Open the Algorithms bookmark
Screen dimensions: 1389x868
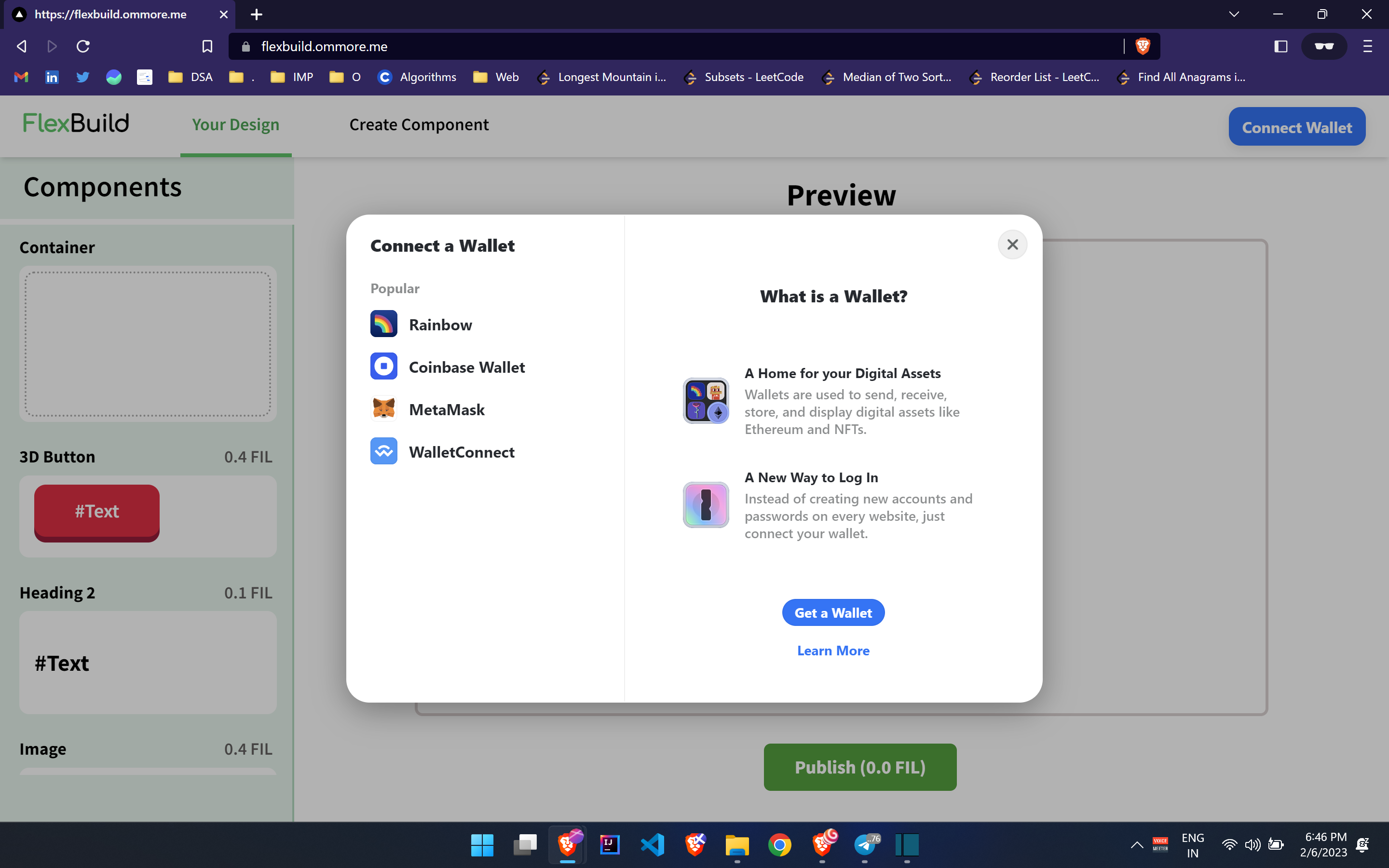[x=417, y=77]
